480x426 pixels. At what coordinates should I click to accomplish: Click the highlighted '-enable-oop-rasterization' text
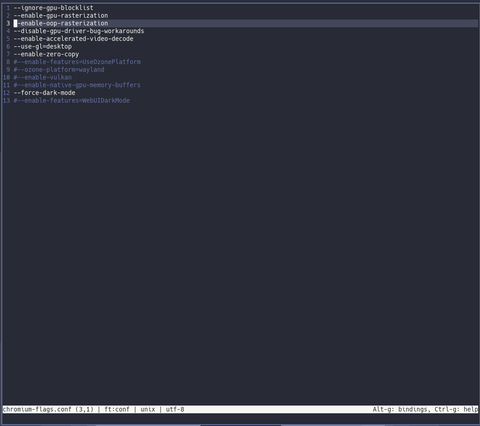click(x=63, y=23)
